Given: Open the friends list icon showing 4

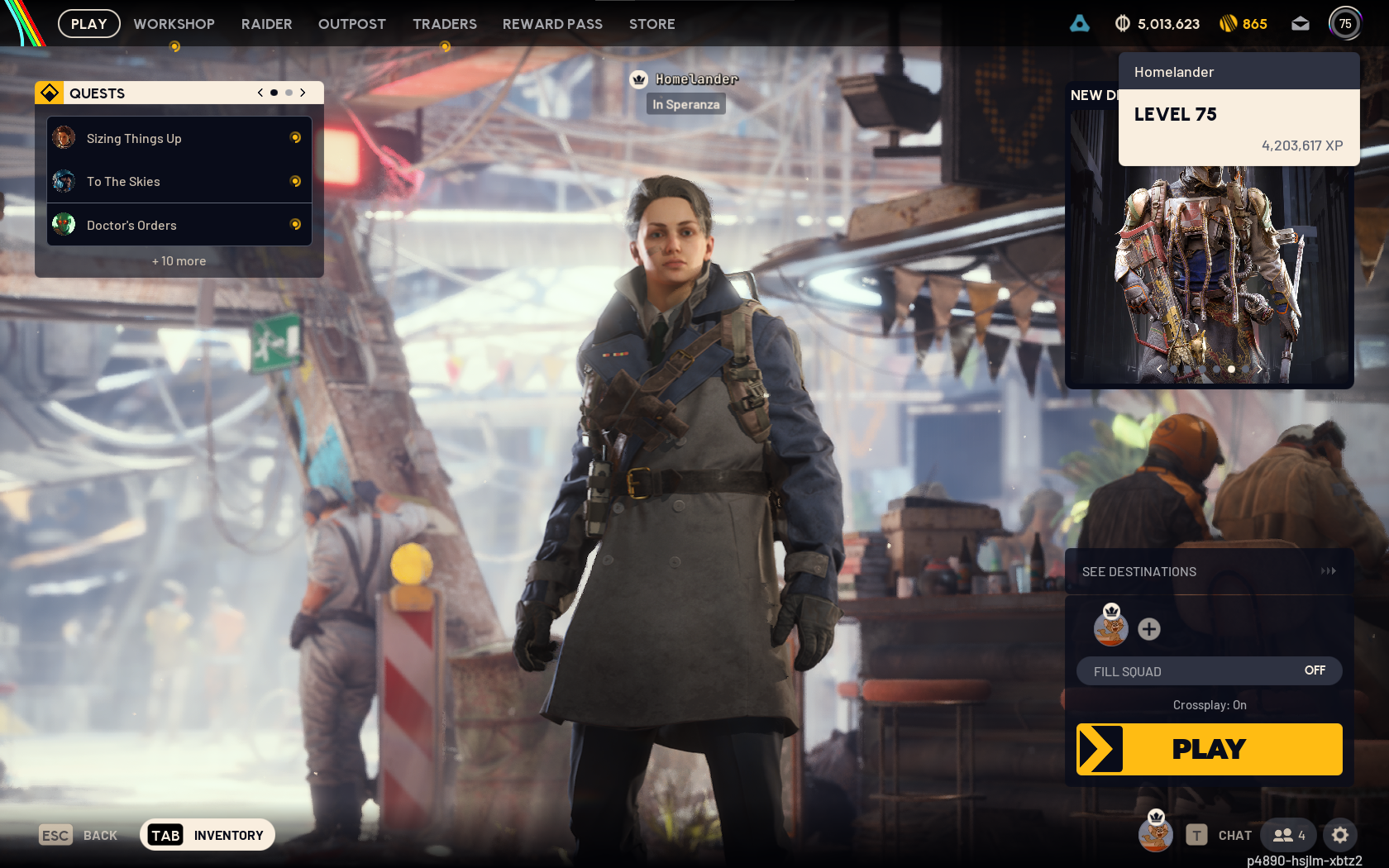Looking at the screenshot, I should [x=1289, y=835].
